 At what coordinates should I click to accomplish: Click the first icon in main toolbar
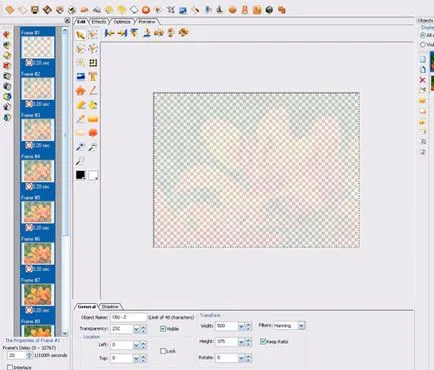(10, 10)
